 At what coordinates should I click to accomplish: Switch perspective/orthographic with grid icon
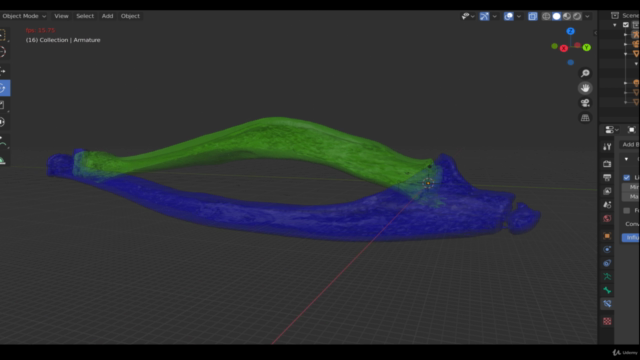point(585,118)
